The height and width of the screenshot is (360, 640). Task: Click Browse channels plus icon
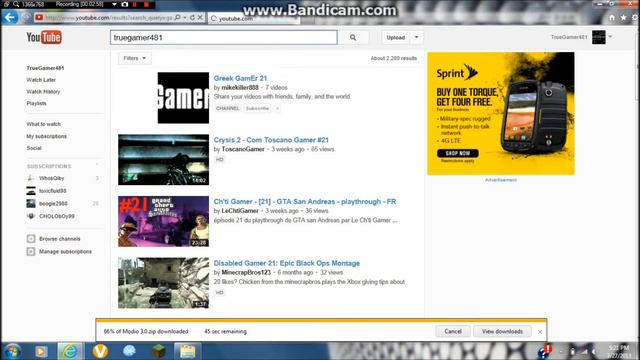tap(31, 239)
